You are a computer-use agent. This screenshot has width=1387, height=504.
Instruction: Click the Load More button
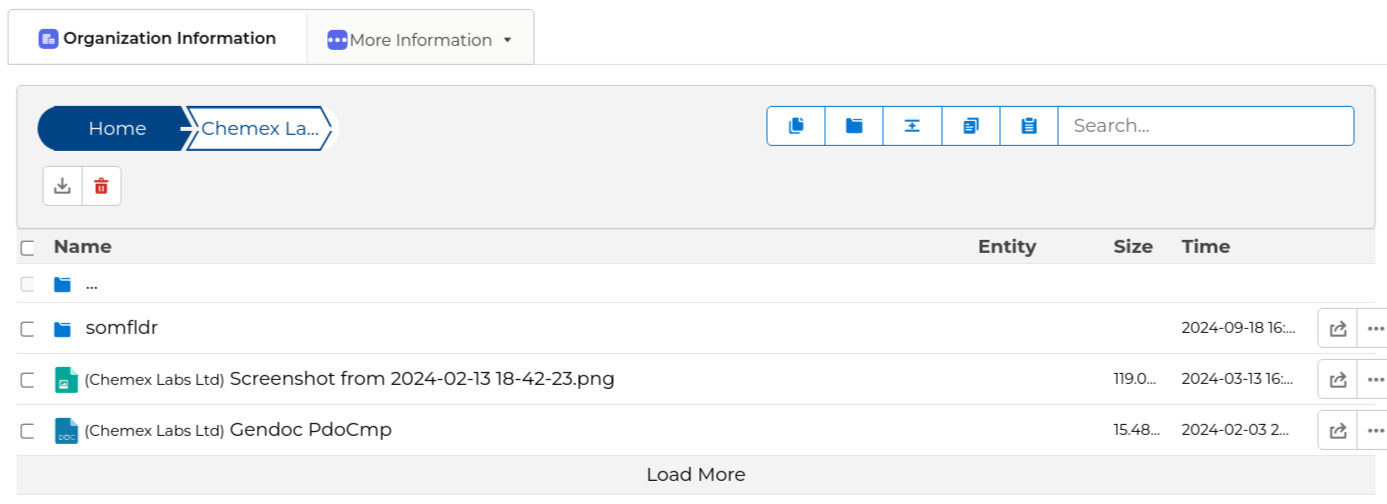[695, 475]
